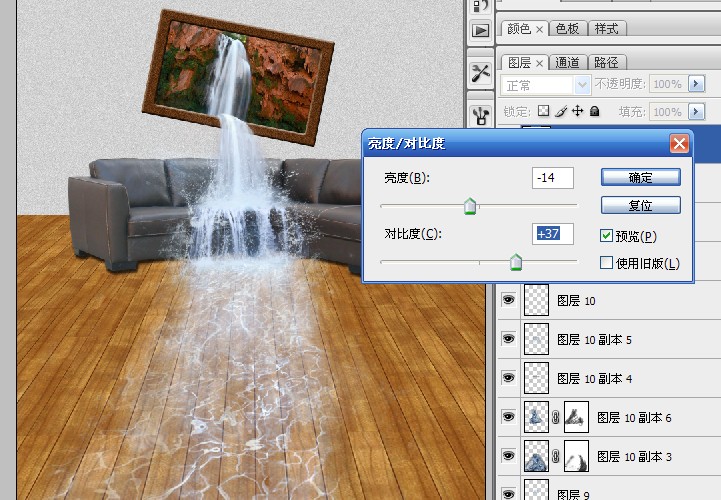Click the thumbnail of 图层 10
721x500 pixels.
tap(536, 300)
